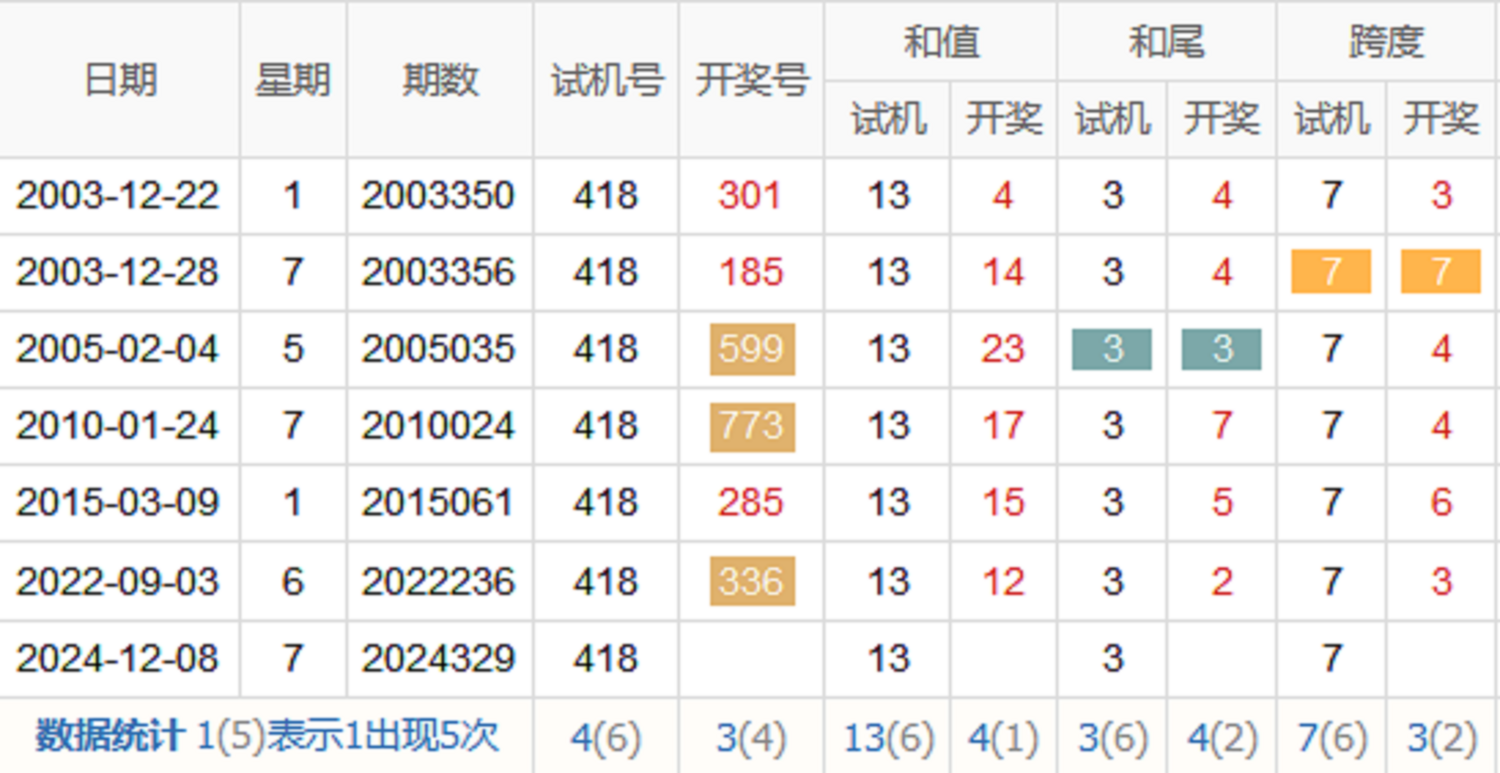The width and height of the screenshot is (1500, 773).
Task: Open the 数据统计 label in footer
Action: (x=110, y=737)
